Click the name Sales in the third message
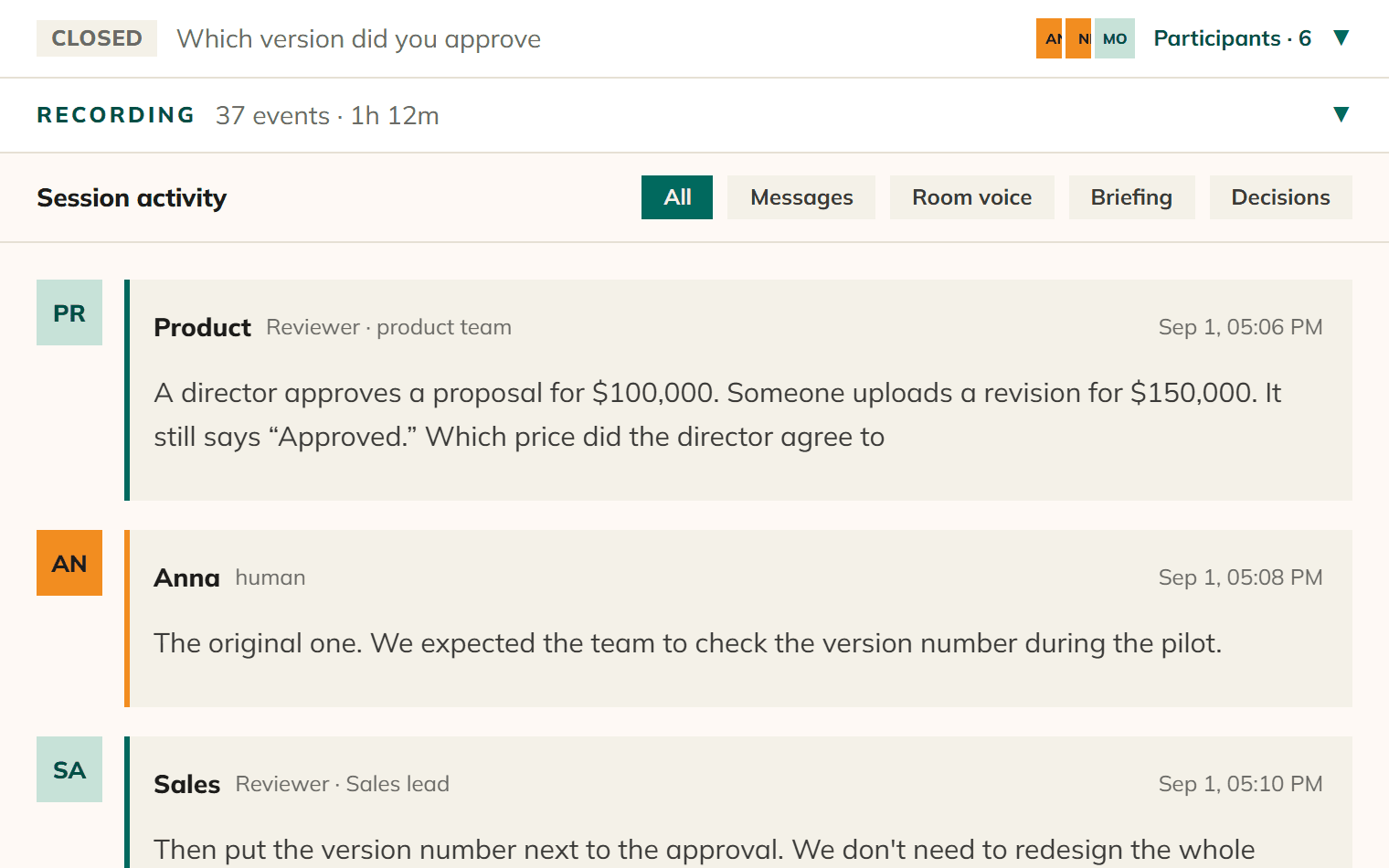 (186, 784)
